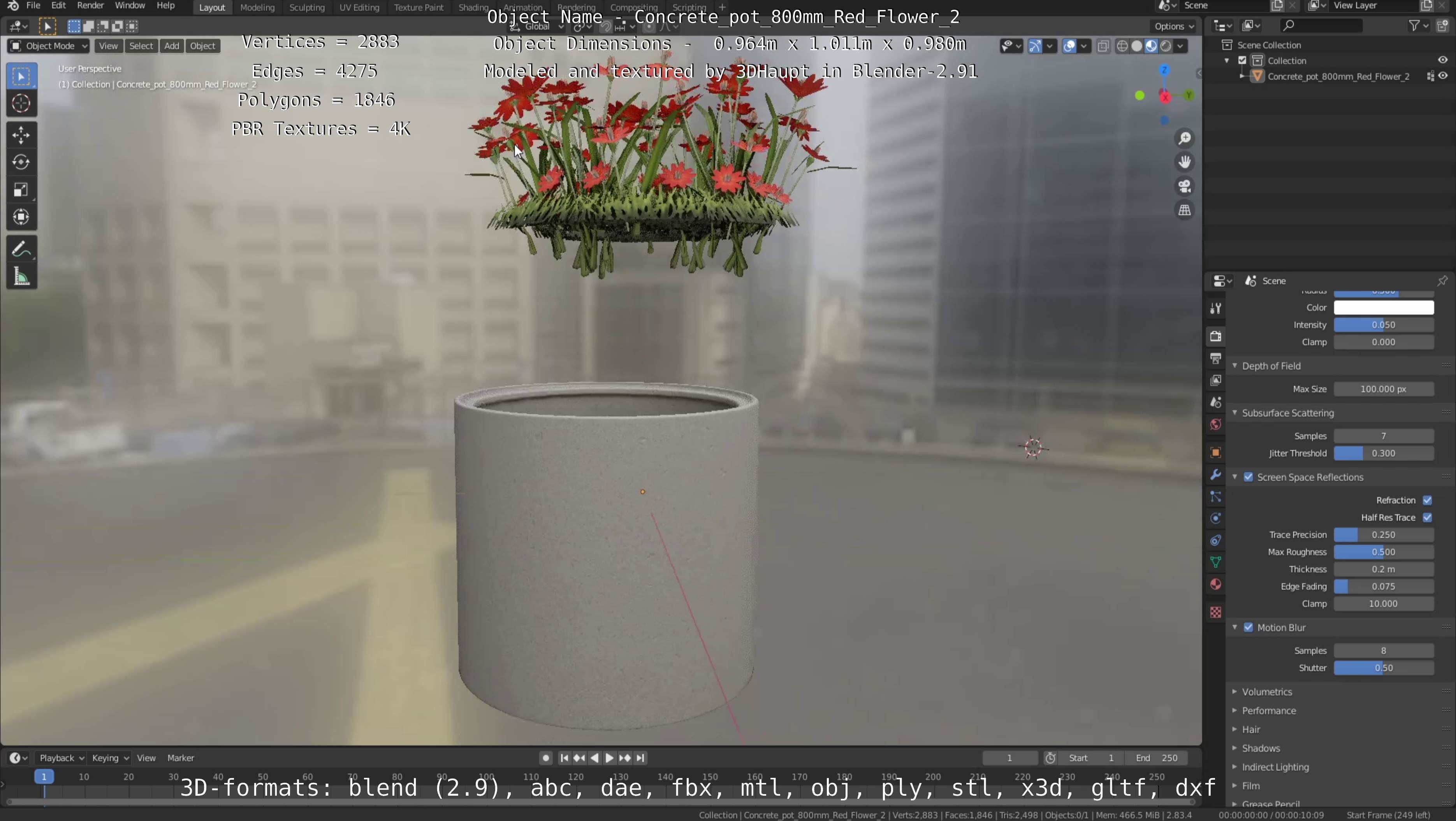The width and height of the screenshot is (1456, 821).
Task: Select the Measure tool
Action: [x=21, y=276]
